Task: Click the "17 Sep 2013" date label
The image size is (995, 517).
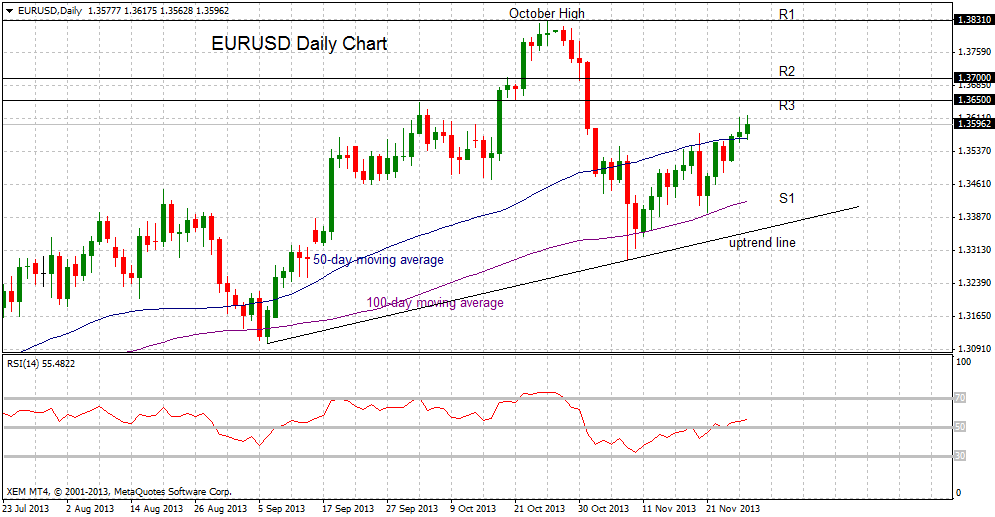Action: 348,509
